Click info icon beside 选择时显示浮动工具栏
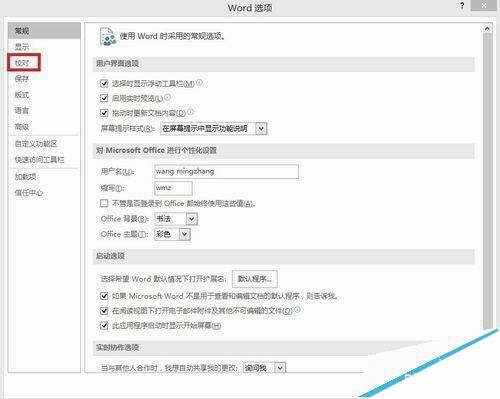The height and width of the screenshot is (399, 500). (x=199, y=82)
